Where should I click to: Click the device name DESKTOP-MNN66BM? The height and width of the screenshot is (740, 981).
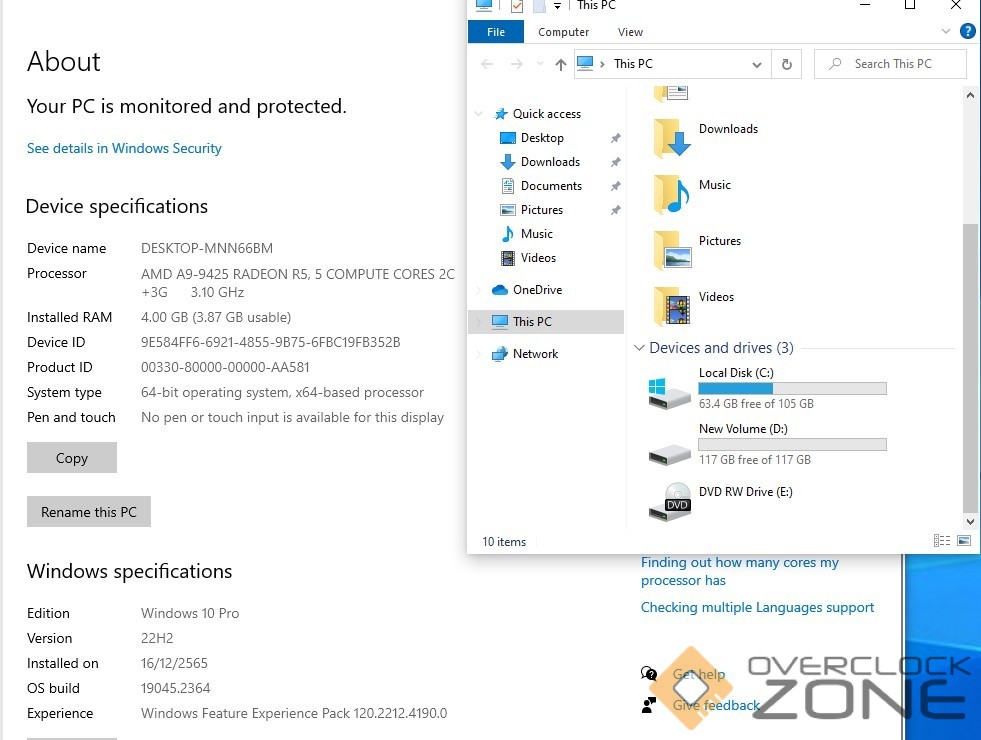(x=207, y=248)
